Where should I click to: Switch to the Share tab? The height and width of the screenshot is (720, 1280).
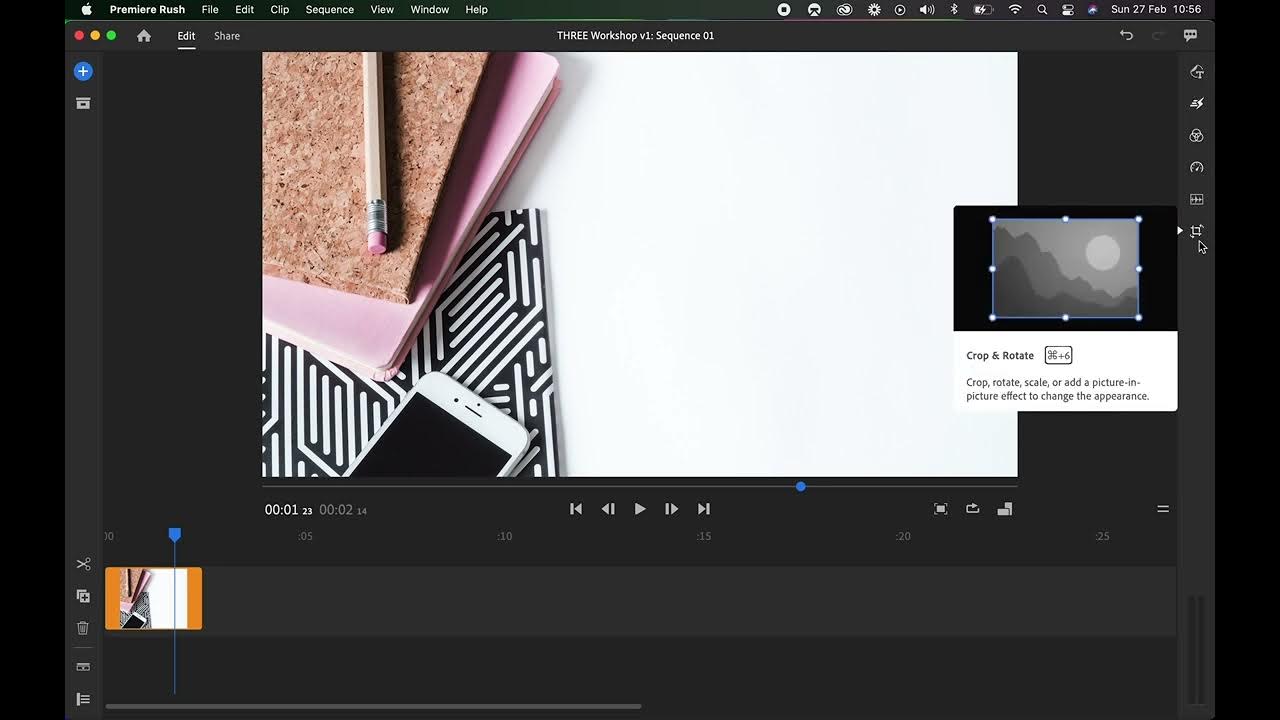click(227, 36)
